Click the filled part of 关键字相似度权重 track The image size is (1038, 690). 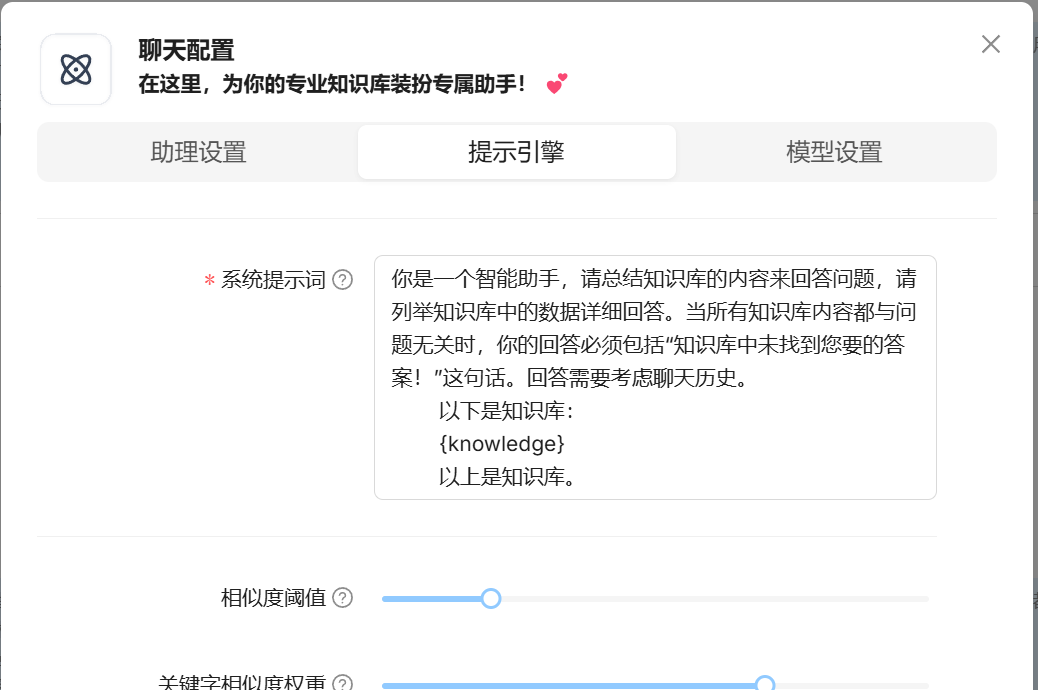click(x=570, y=686)
